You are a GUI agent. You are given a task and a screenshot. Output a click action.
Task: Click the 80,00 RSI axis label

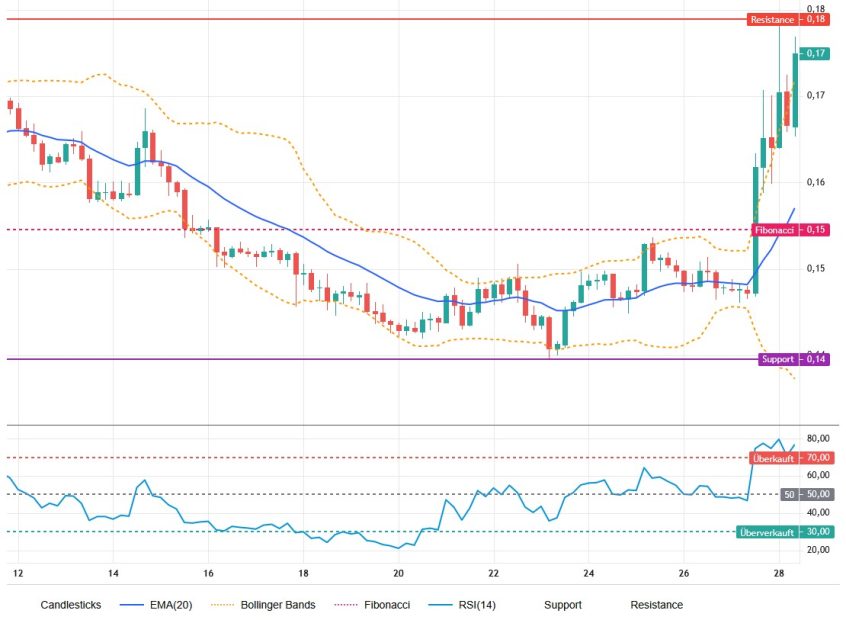pos(818,439)
